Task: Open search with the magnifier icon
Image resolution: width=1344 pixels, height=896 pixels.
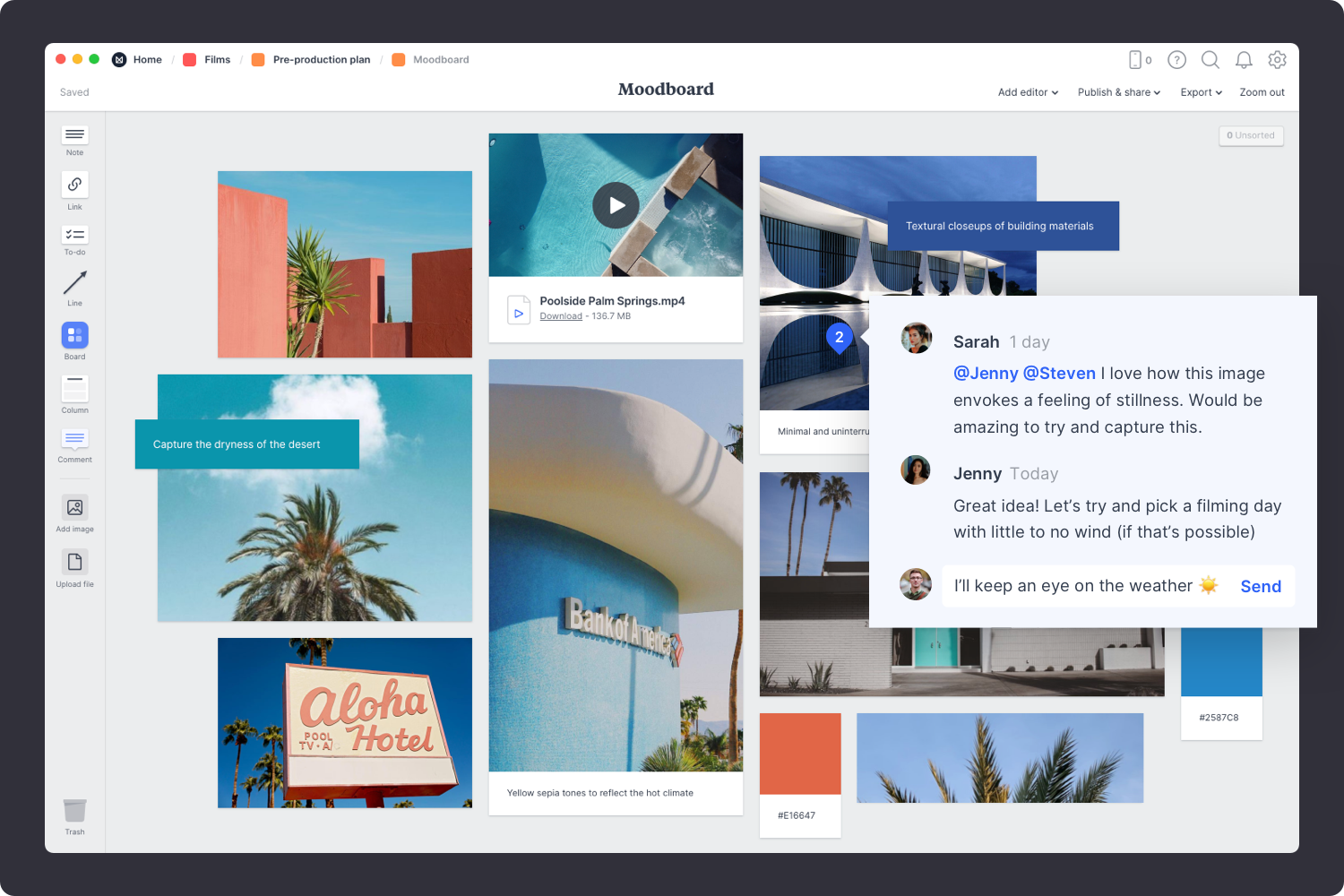Action: 1210,60
